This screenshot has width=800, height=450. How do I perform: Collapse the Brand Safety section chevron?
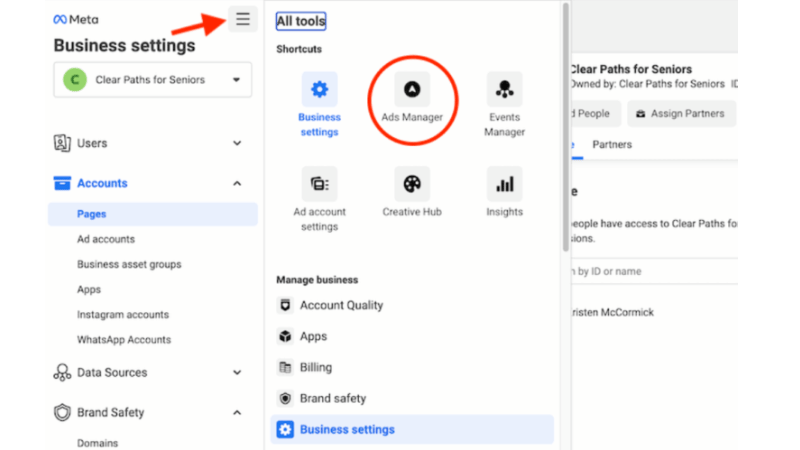point(237,413)
